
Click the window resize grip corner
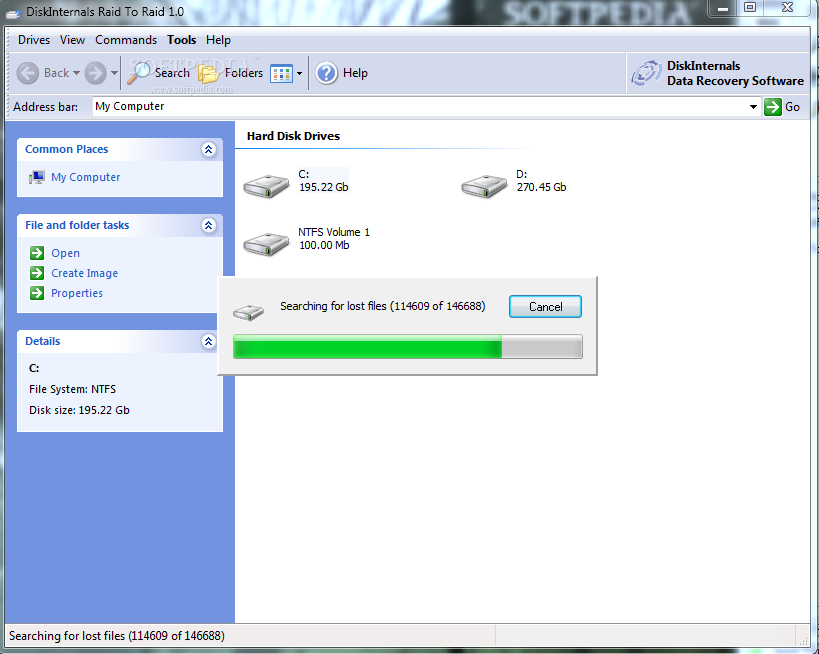tap(802, 639)
